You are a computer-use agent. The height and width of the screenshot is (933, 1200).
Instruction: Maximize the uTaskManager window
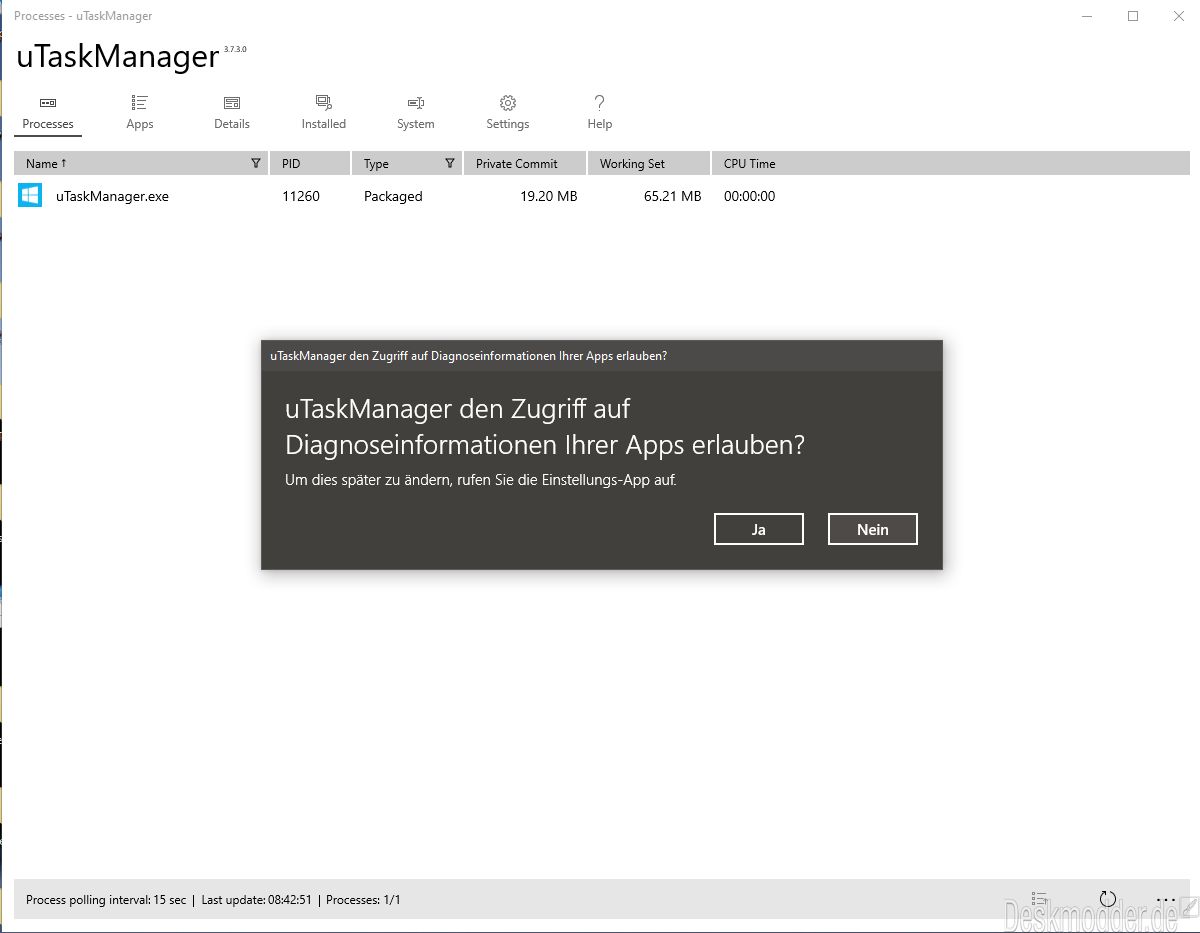(x=1133, y=16)
